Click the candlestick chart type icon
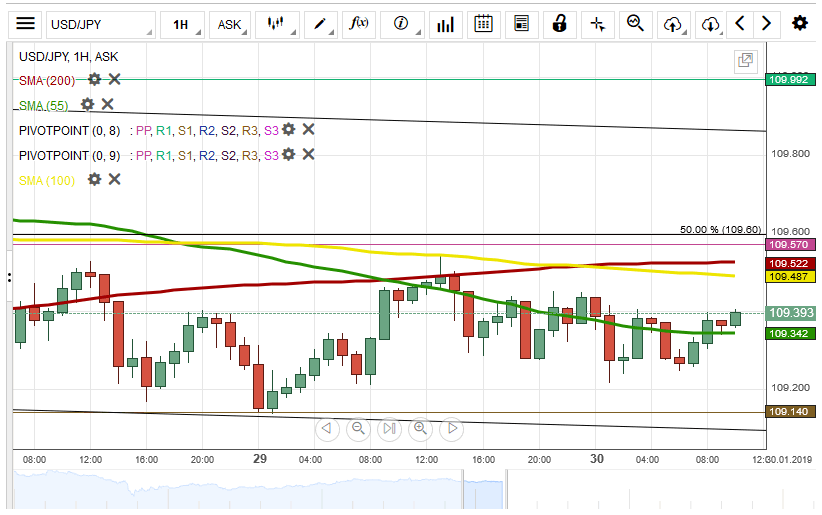The image size is (822, 515). pyautogui.click(x=276, y=24)
